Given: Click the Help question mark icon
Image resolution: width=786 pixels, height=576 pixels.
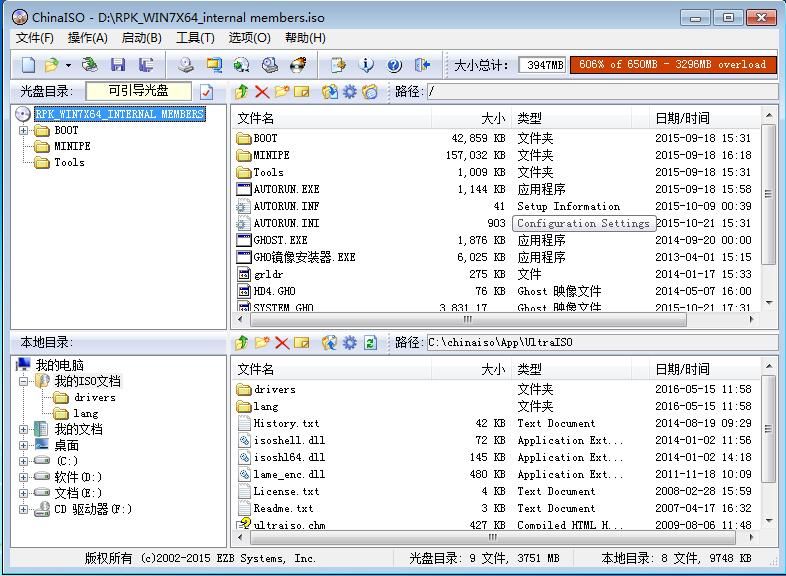Looking at the screenshot, I should pyautogui.click(x=394, y=65).
